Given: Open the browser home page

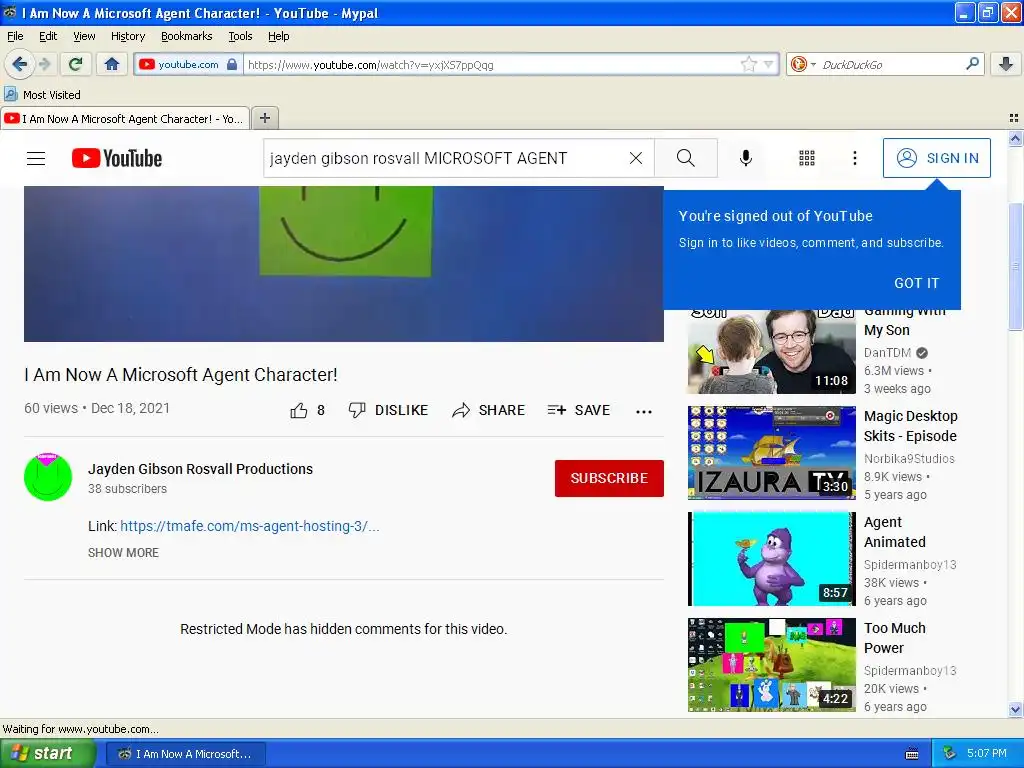Looking at the screenshot, I should click(112, 64).
